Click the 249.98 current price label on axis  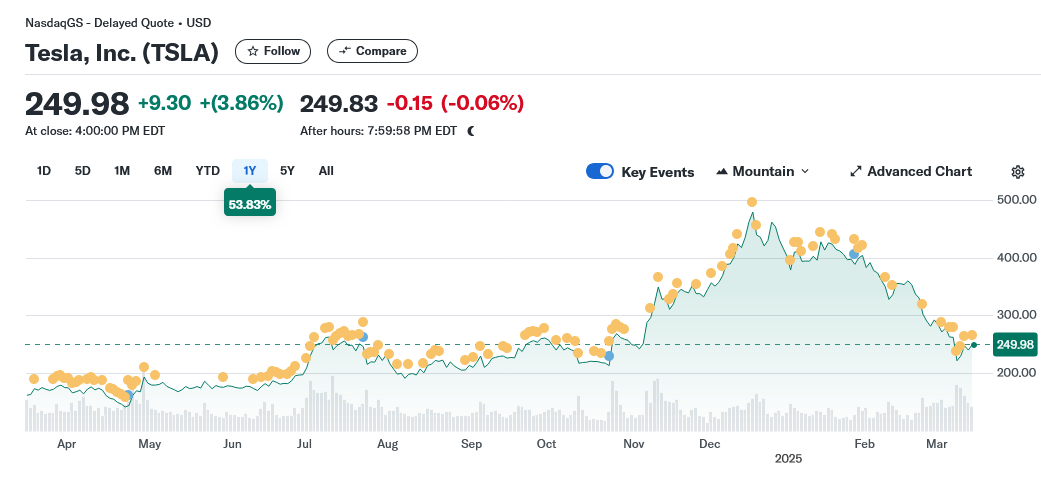pos(1015,345)
